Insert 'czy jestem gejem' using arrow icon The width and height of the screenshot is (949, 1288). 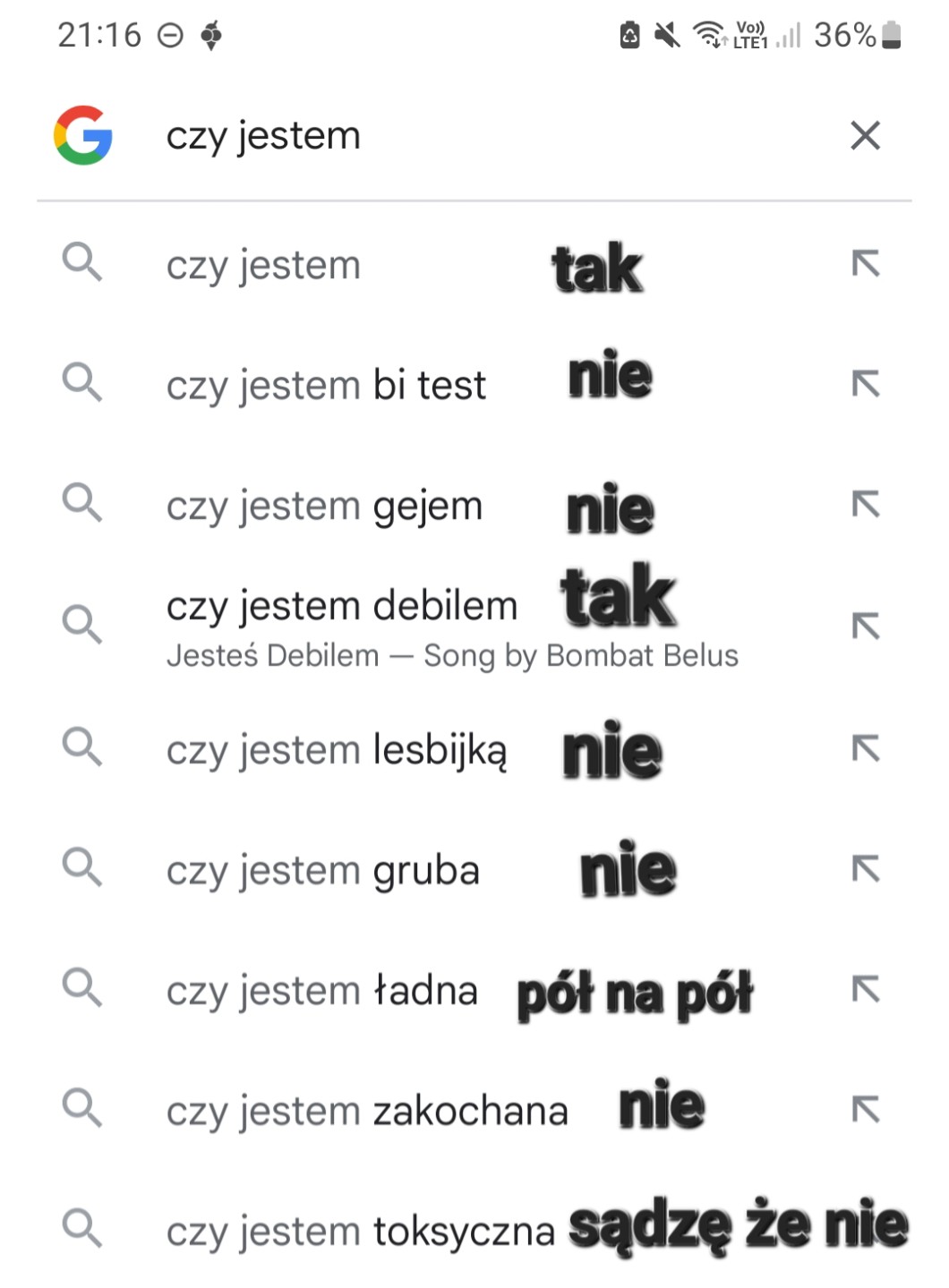click(x=865, y=505)
